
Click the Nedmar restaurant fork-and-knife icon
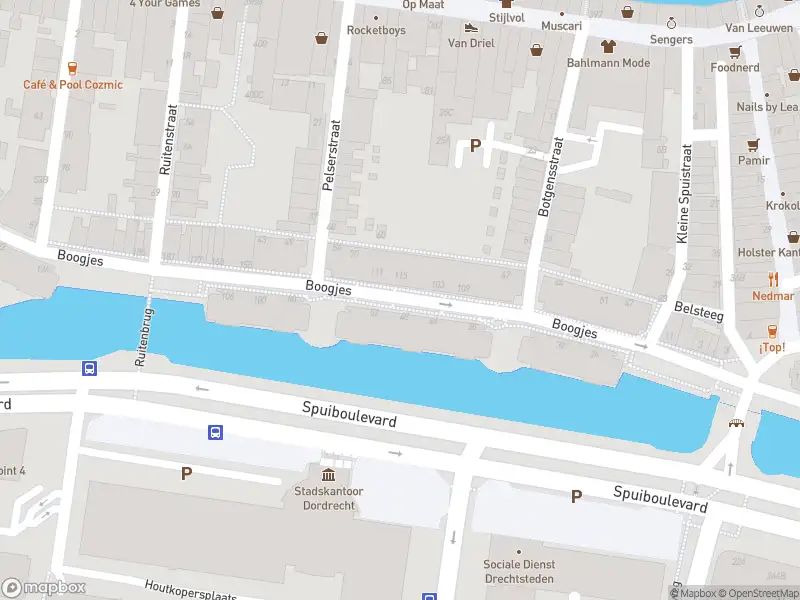pyautogui.click(x=773, y=280)
